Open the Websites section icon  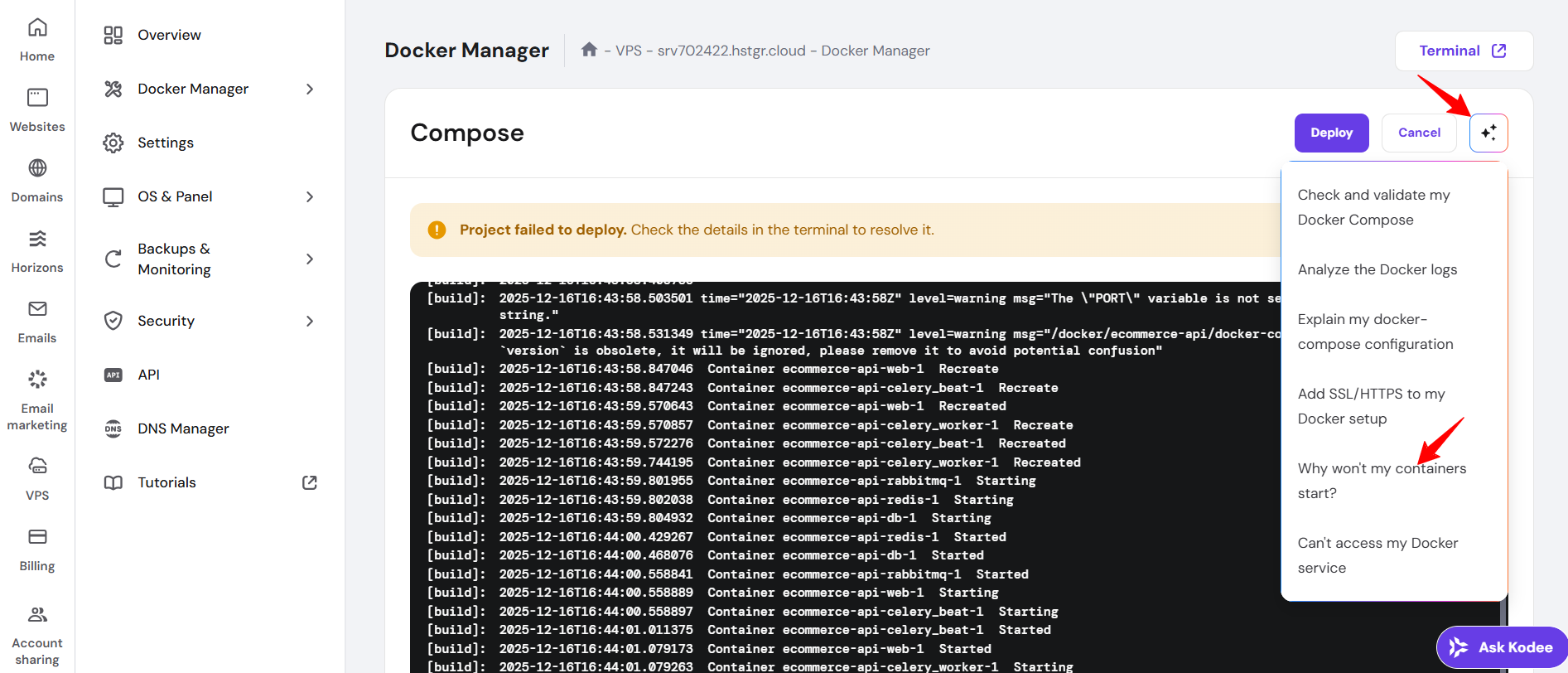pos(37,98)
